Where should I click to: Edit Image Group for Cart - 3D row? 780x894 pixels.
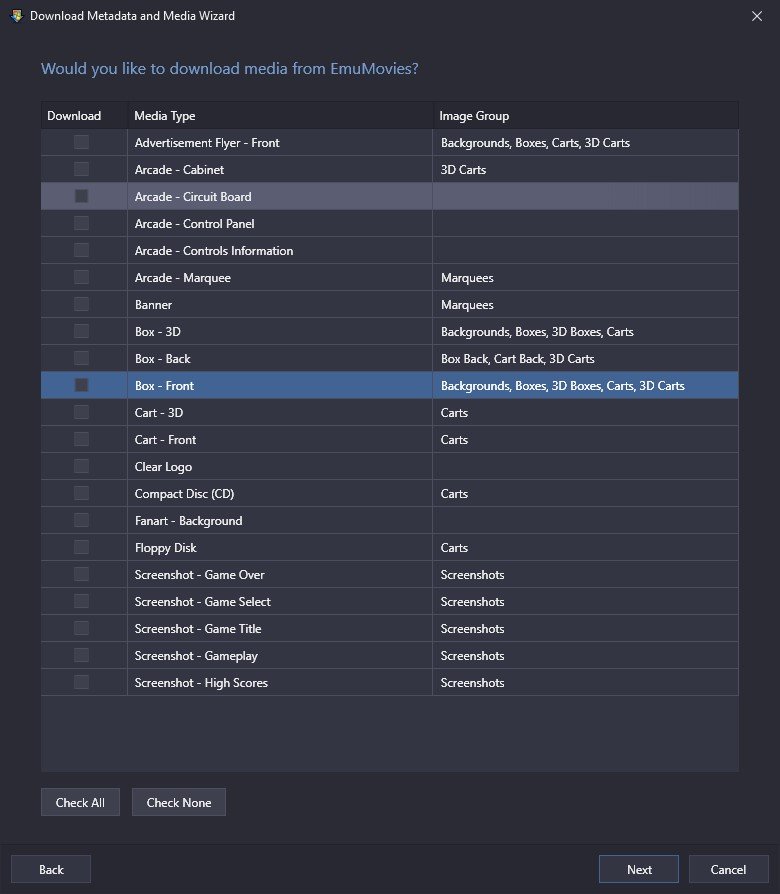pos(586,412)
